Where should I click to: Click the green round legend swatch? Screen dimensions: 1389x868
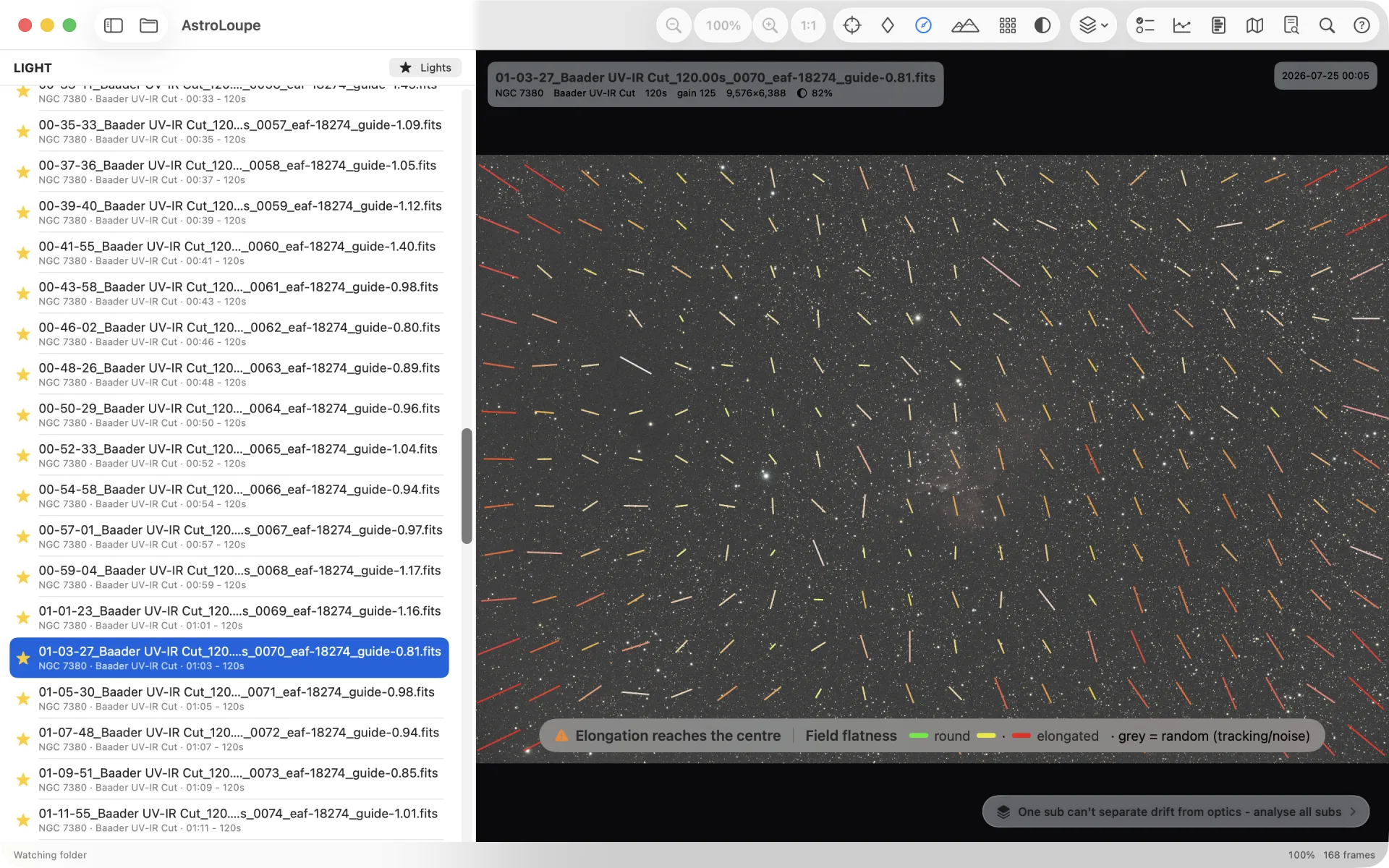pyautogui.click(x=918, y=736)
